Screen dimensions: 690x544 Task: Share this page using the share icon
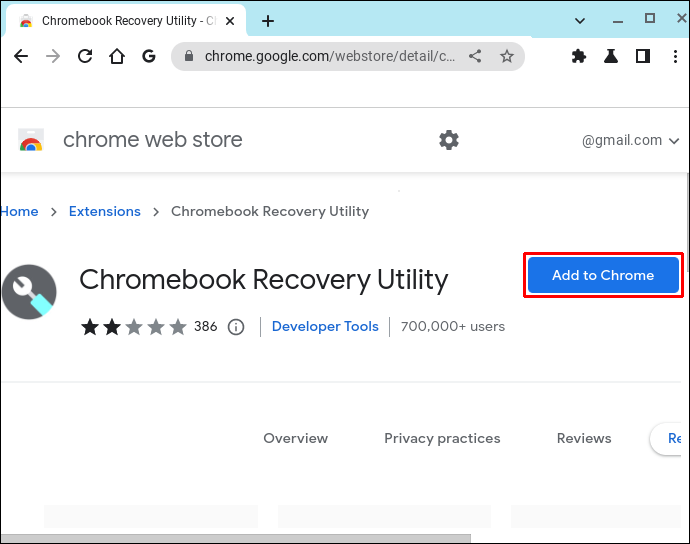click(x=475, y=56)
